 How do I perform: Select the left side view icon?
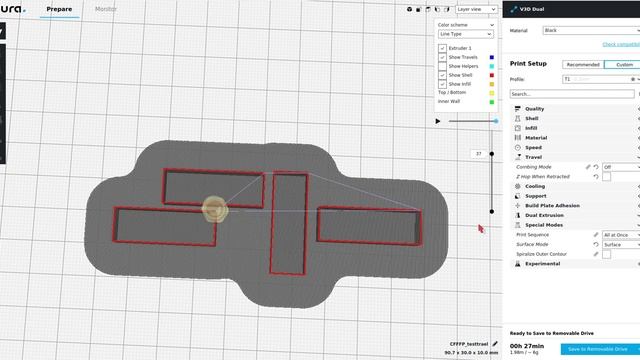pyautogui.click(x=437, y=9)
